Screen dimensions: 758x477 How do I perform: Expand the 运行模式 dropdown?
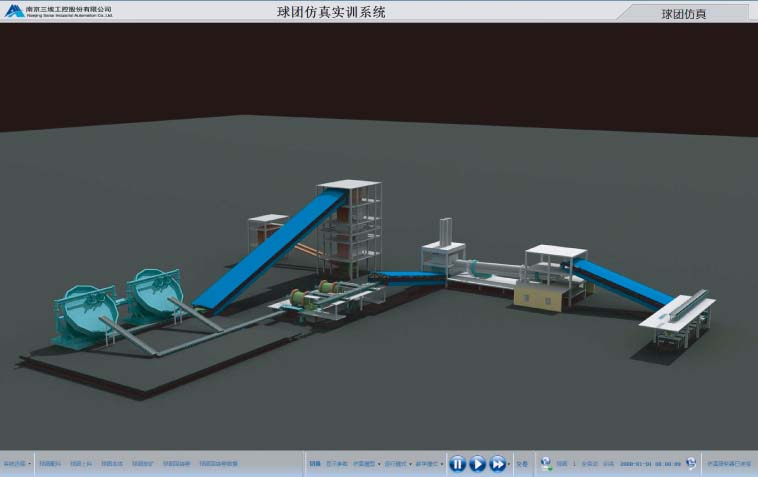click(x=398, y=464)
